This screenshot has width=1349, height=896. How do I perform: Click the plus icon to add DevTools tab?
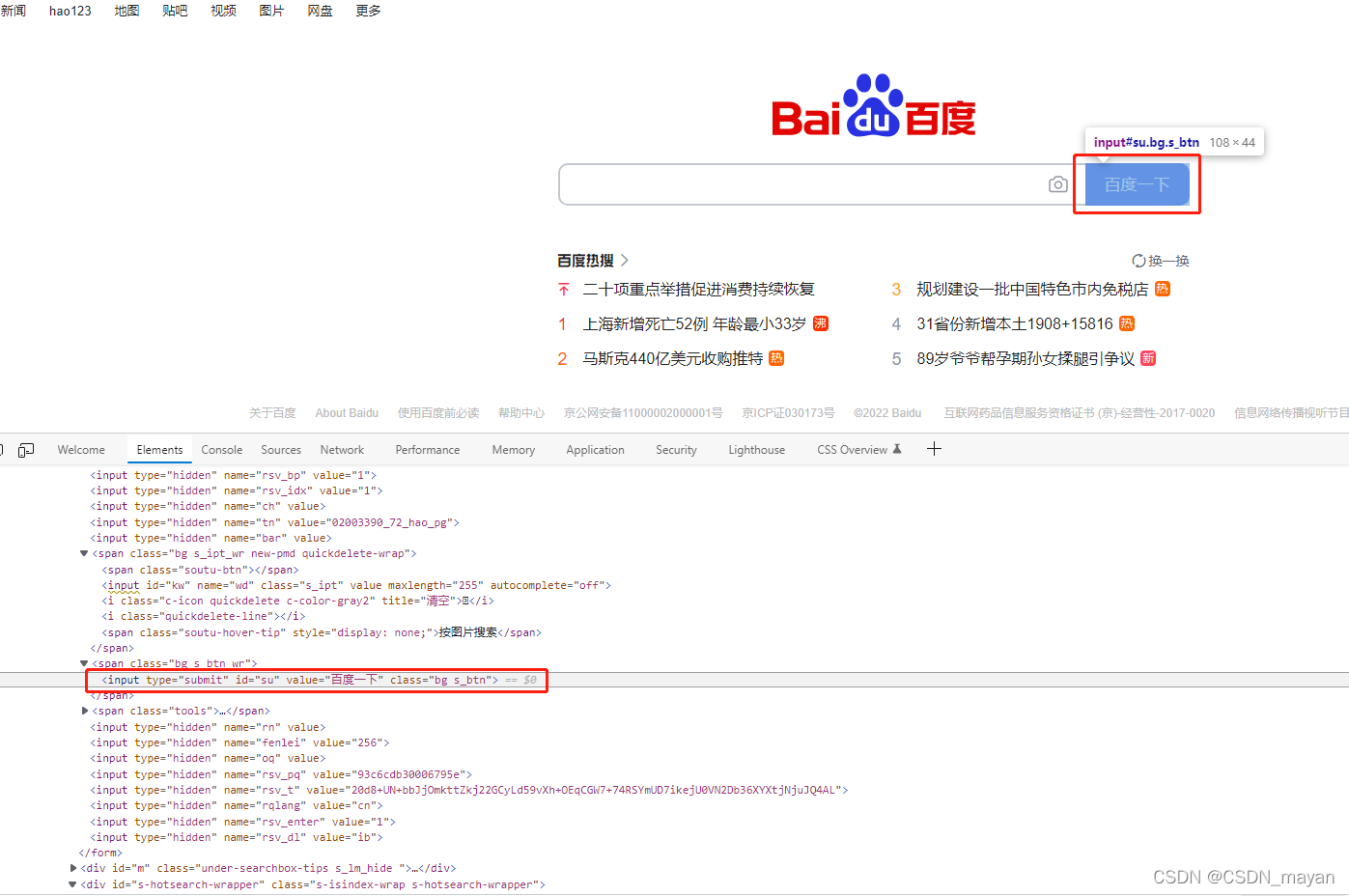pyautogui.click(x=934, y=448)
